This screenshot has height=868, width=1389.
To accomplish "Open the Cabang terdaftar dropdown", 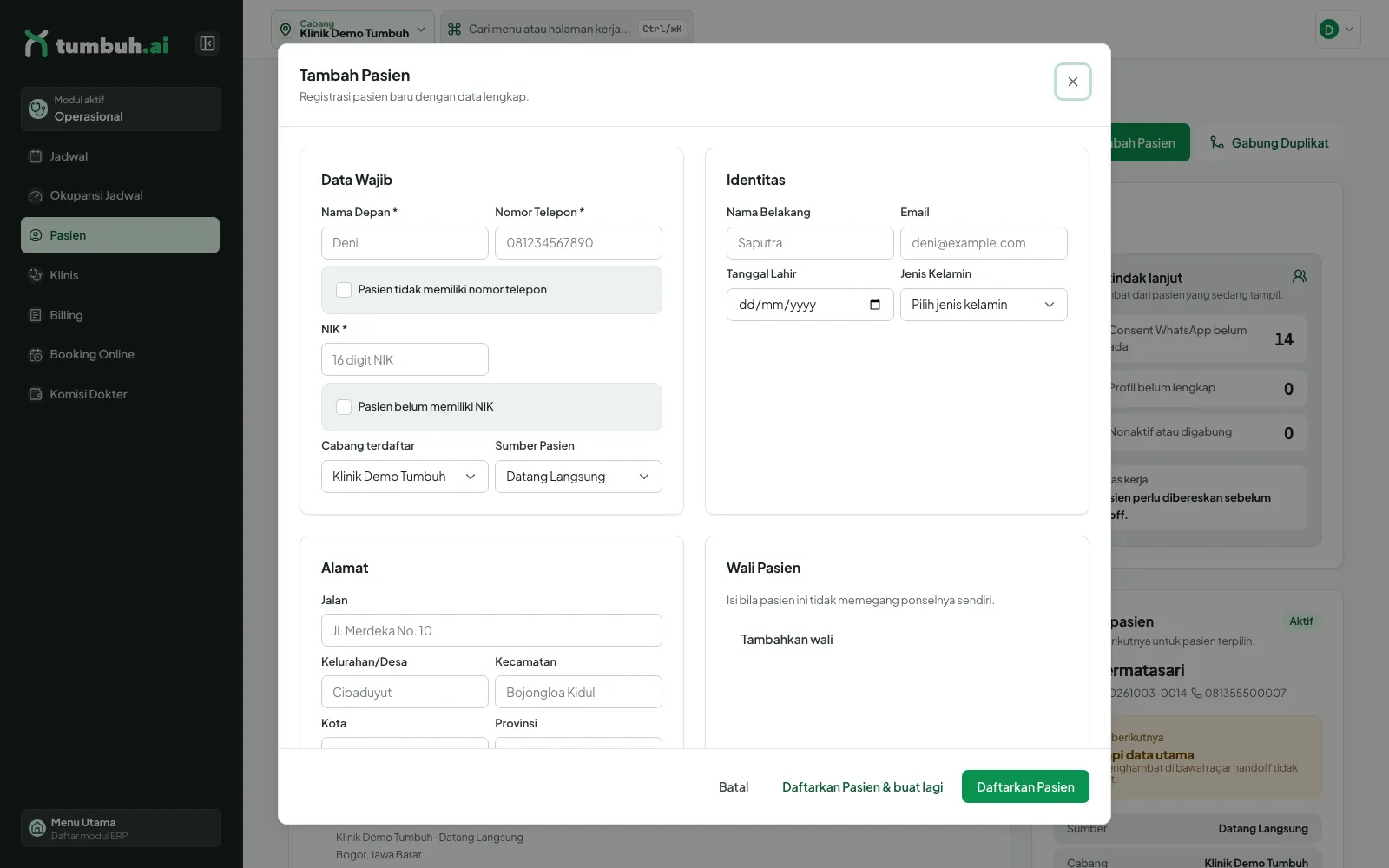I will (x=405, y=477).
